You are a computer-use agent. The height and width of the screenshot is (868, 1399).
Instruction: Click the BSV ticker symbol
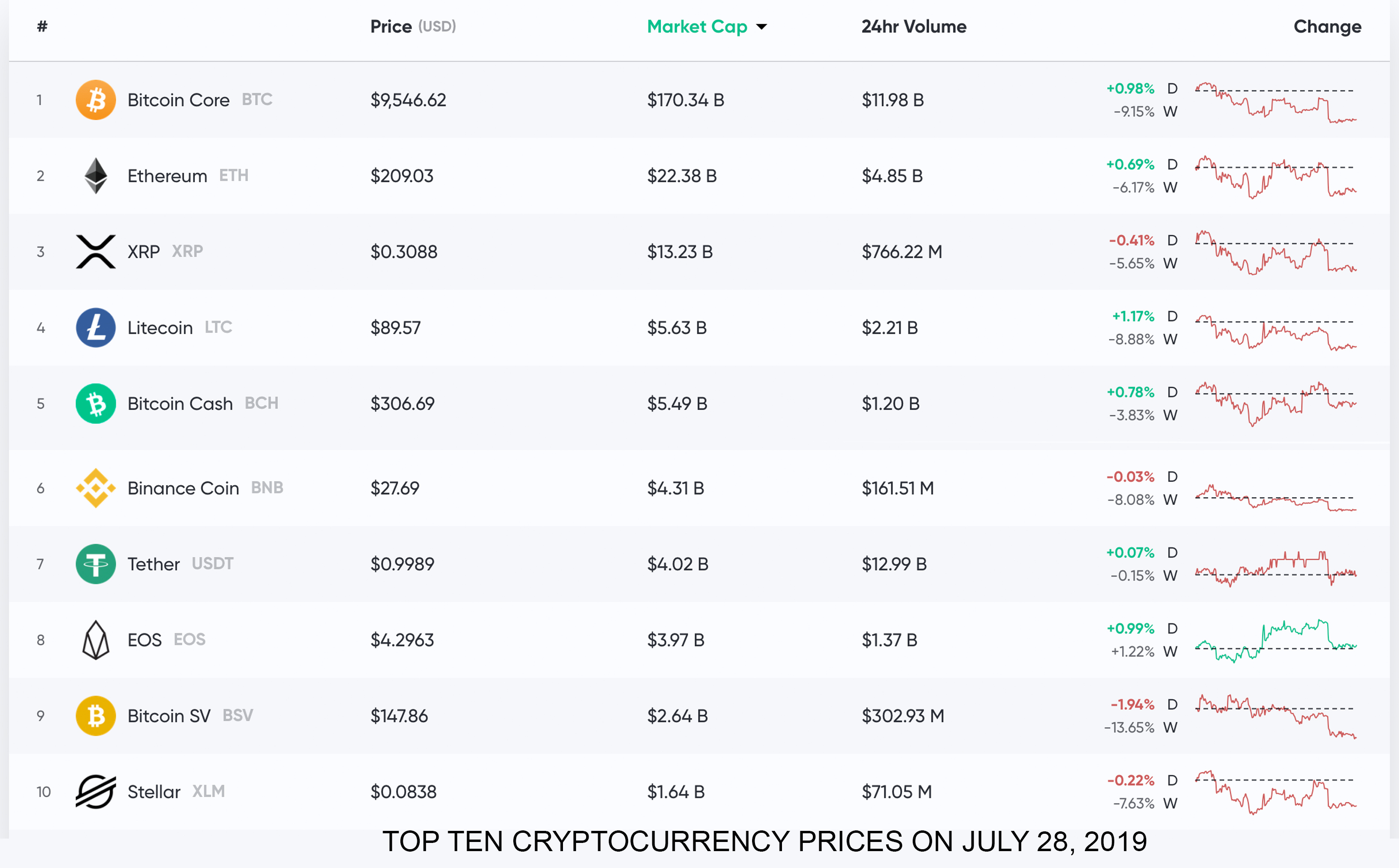238,715
